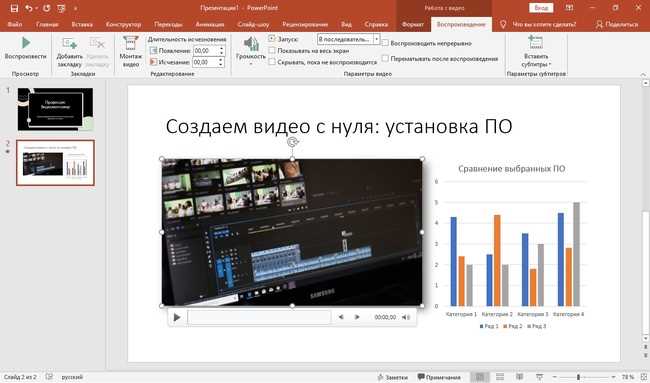Switch to the Переходы tab

(x=168, y=24)
